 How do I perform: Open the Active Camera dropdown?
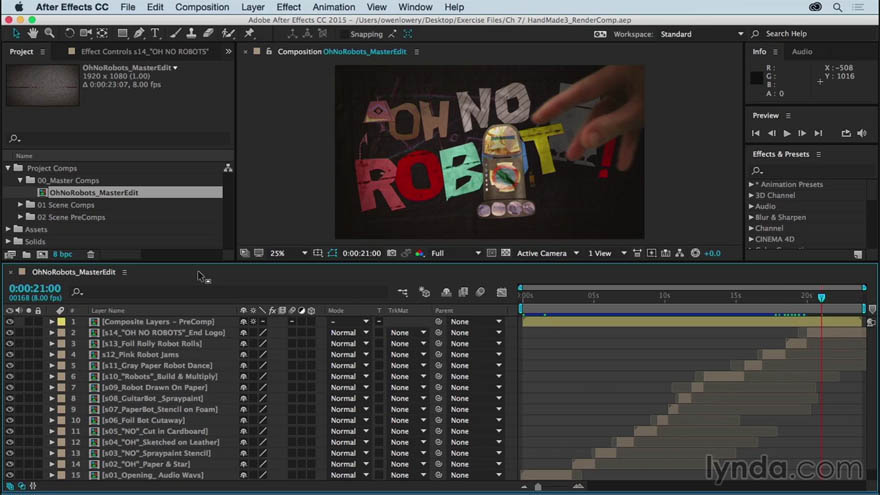tap(548, 253)
